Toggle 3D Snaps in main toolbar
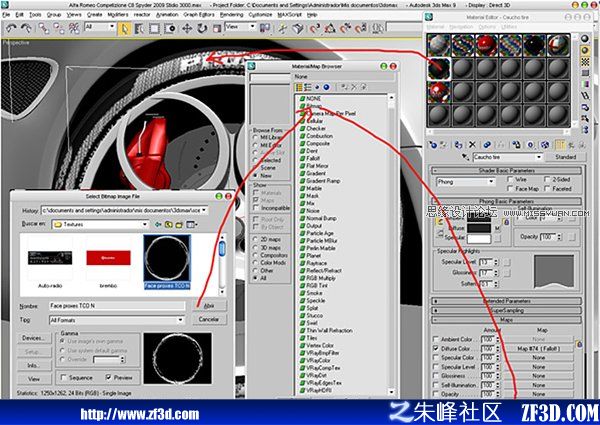 tap(315, 28)
